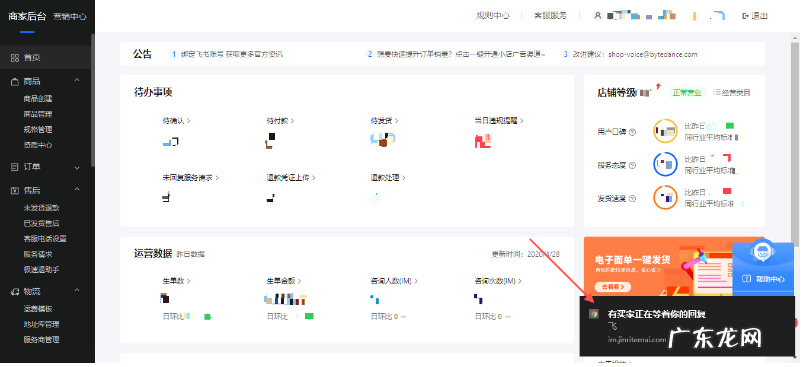Click the sidebar vertical scrollbar

[92, 100]
